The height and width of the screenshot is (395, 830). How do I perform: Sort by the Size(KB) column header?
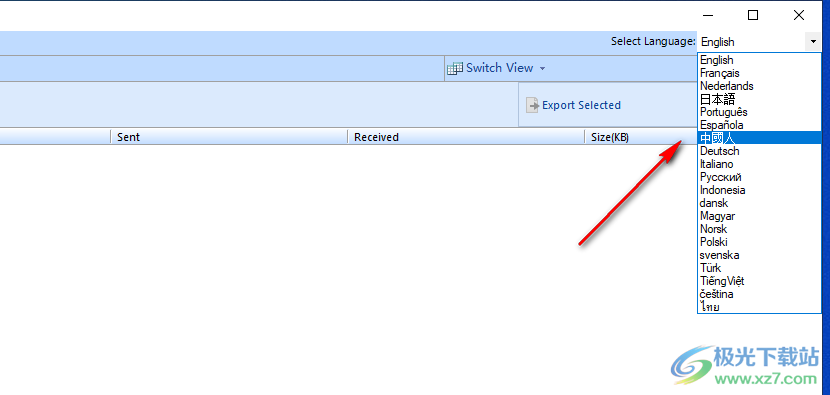click(x=641, y=137)
